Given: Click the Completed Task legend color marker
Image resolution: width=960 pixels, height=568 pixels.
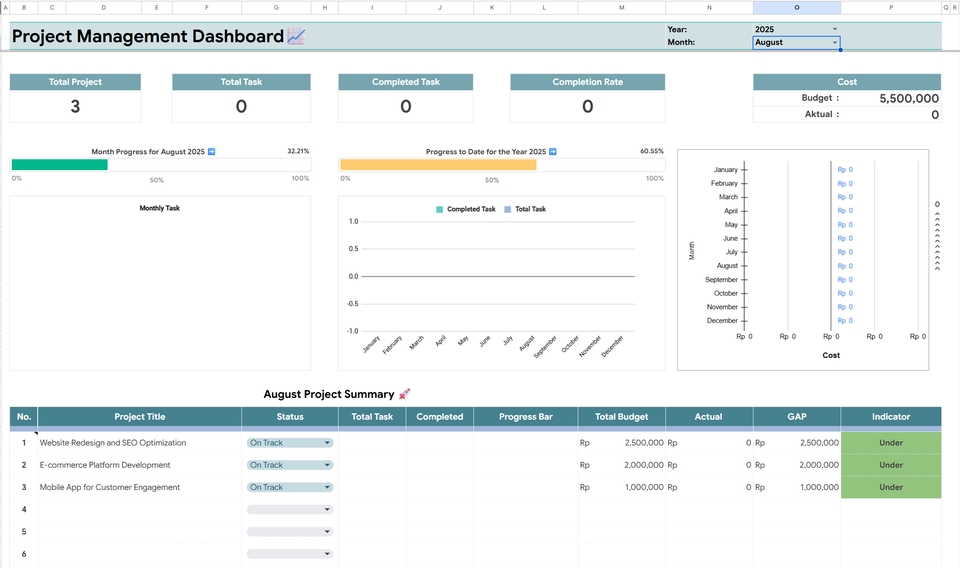Looking at the screenshot, I should pyautogui.click(x=440, y=210).
